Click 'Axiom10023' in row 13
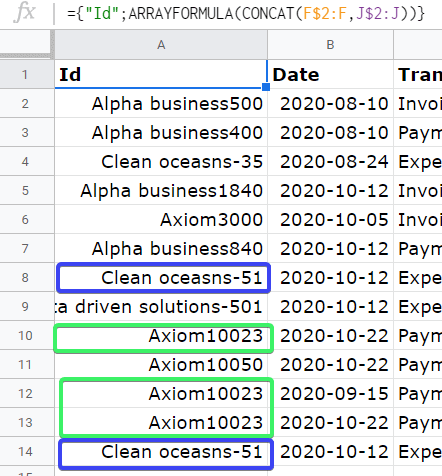Image resolution: width=442 pixels, height=476 pixels. 161,423
